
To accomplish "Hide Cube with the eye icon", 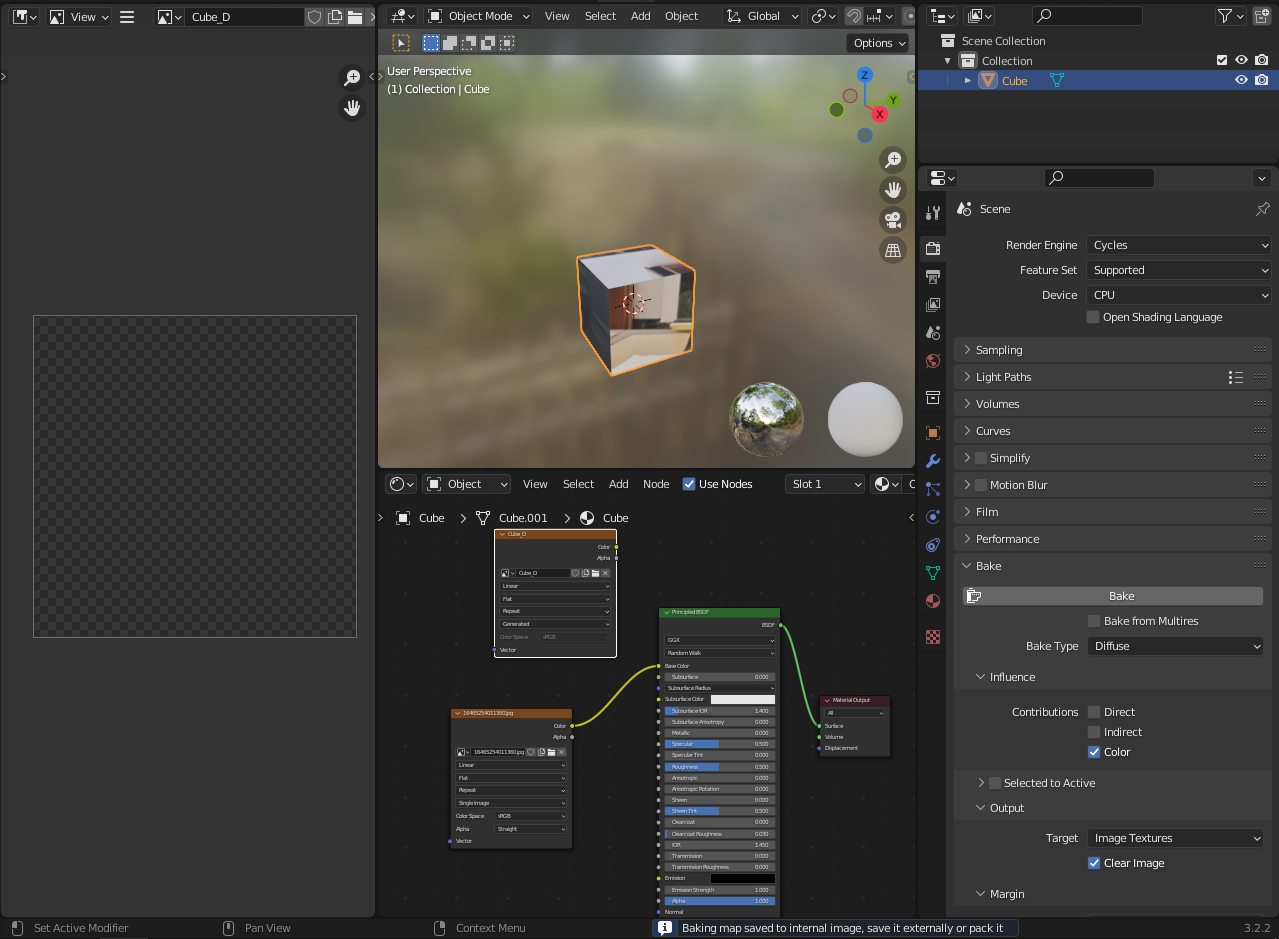I will tap(1241, 81).
